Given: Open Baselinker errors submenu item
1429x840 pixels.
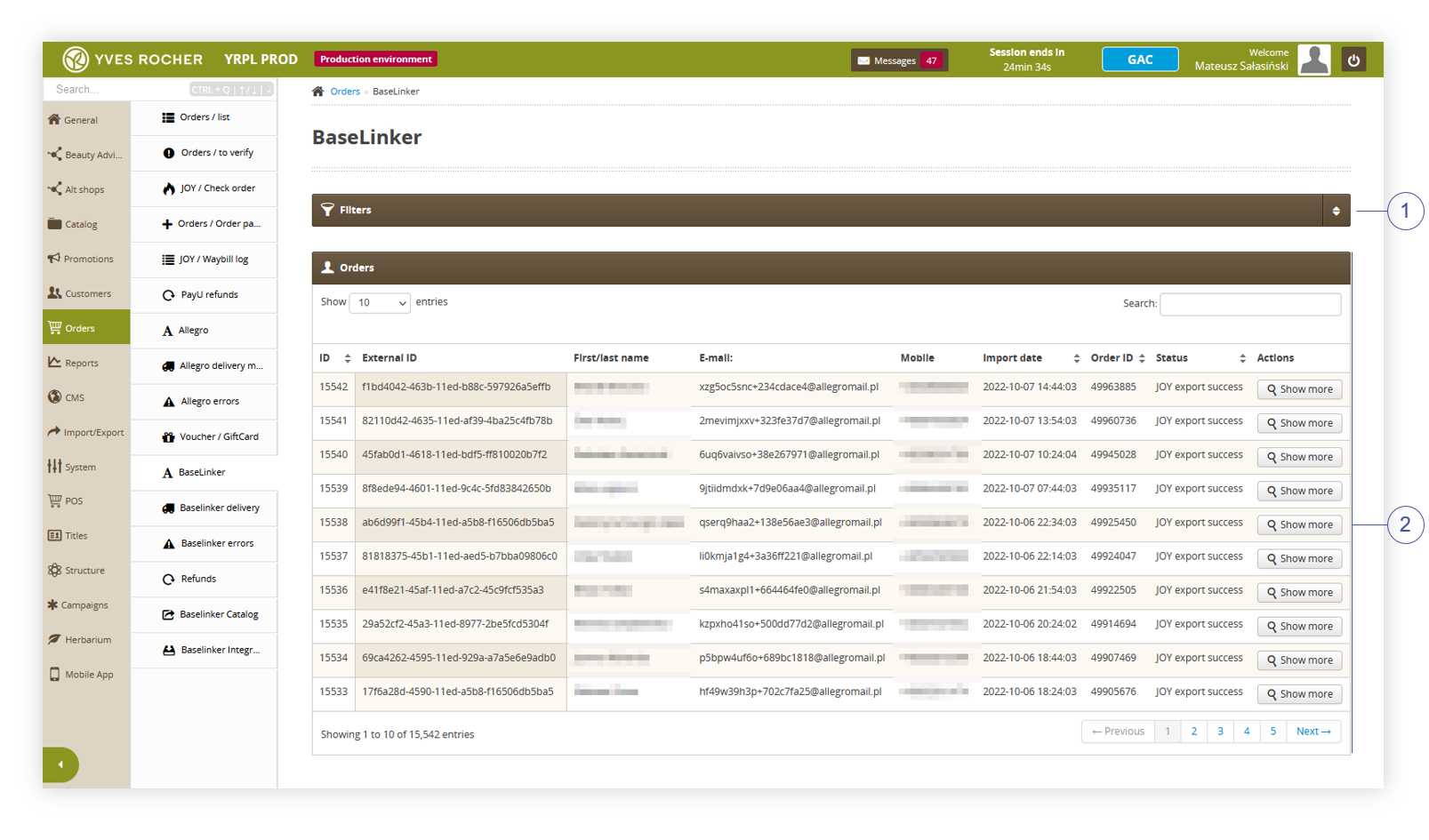Looking at the screenshot, I should click(204, 544).
